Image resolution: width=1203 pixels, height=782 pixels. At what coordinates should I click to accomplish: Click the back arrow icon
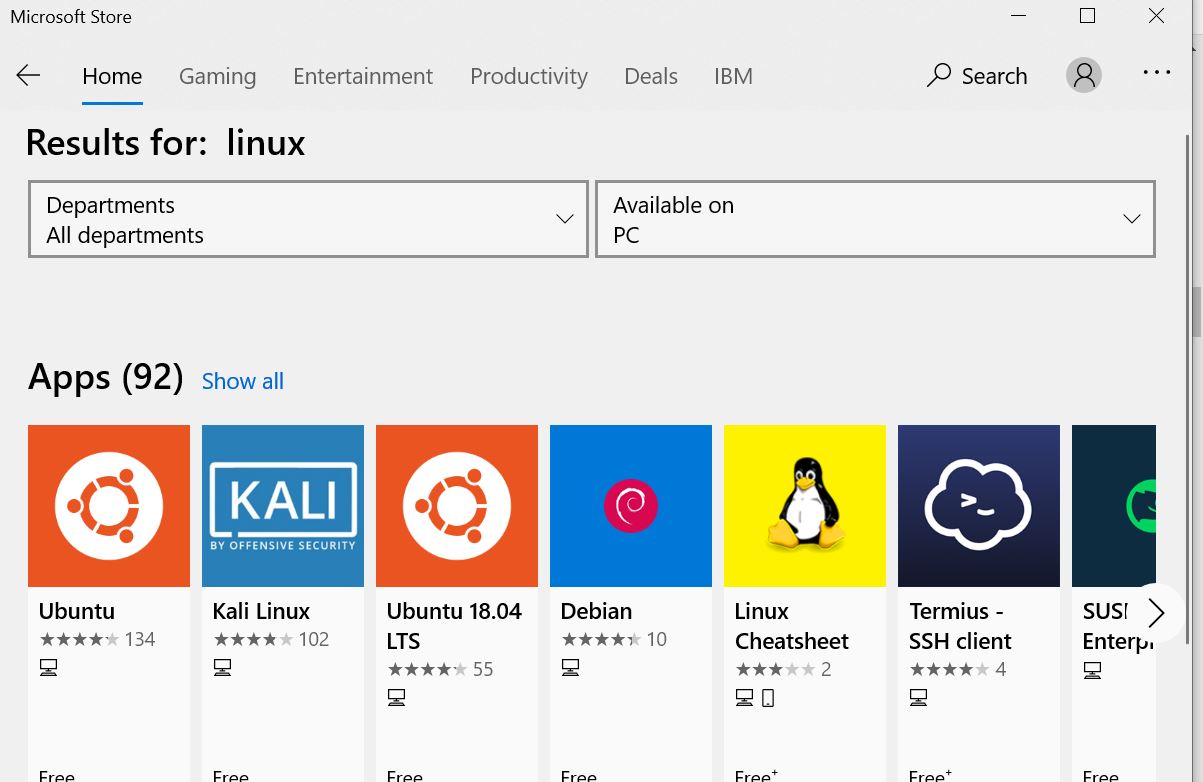(x=28, y=76)
